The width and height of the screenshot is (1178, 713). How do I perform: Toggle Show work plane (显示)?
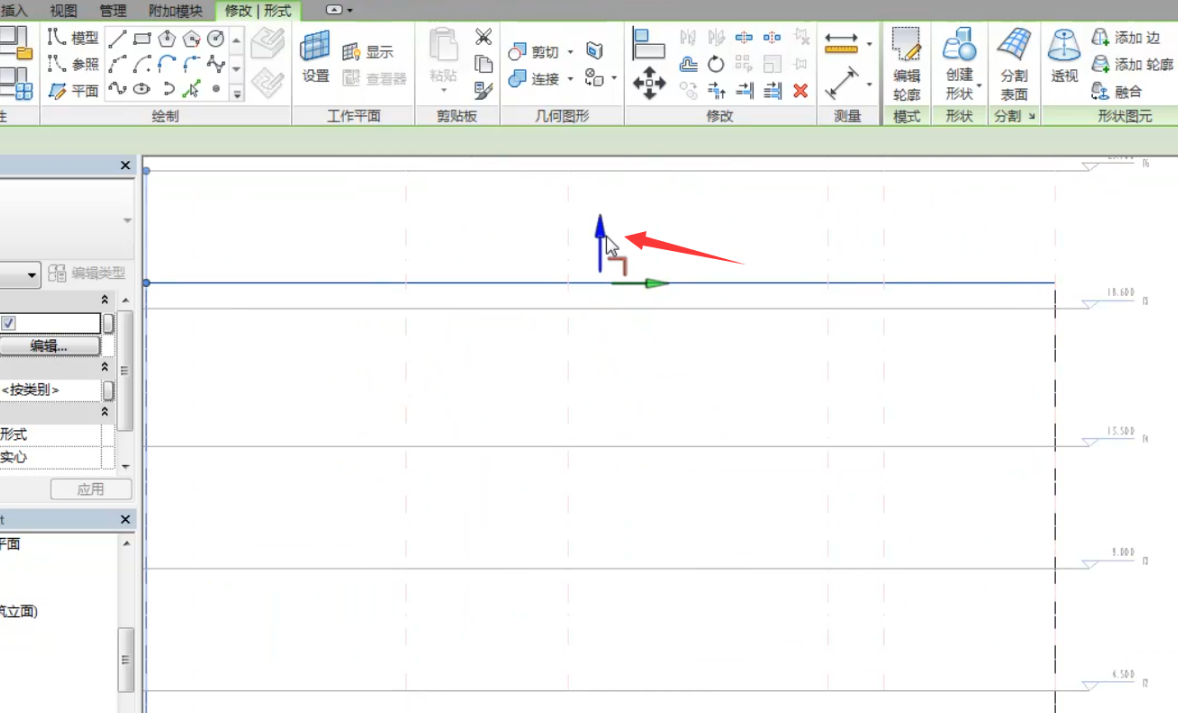tap(368, 52)
